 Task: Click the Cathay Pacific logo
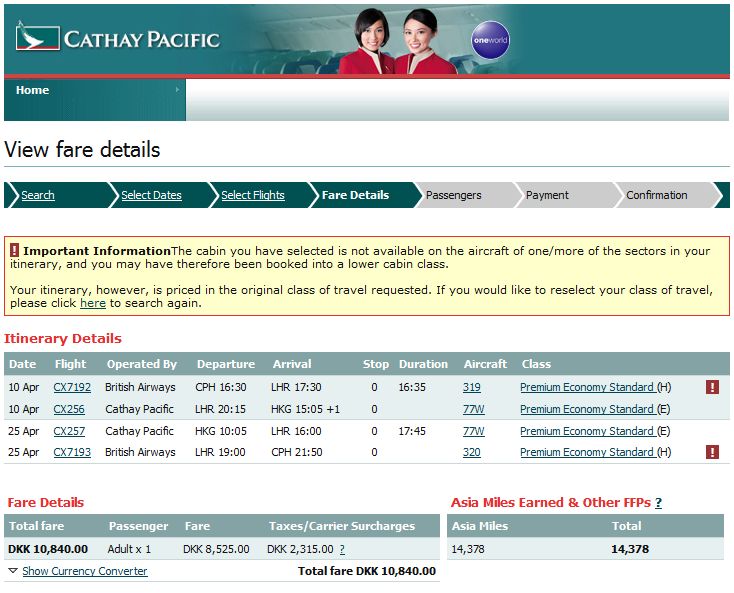tap(117, 39)
